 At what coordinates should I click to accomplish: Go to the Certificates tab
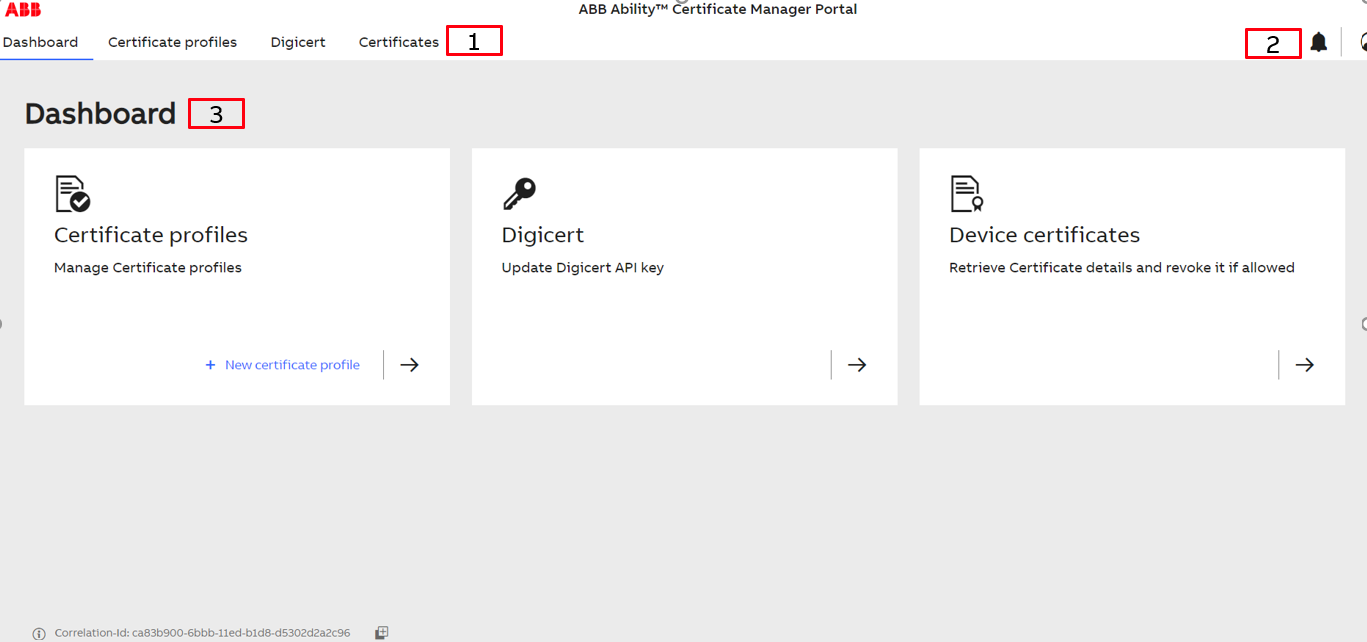pos(398,42)
